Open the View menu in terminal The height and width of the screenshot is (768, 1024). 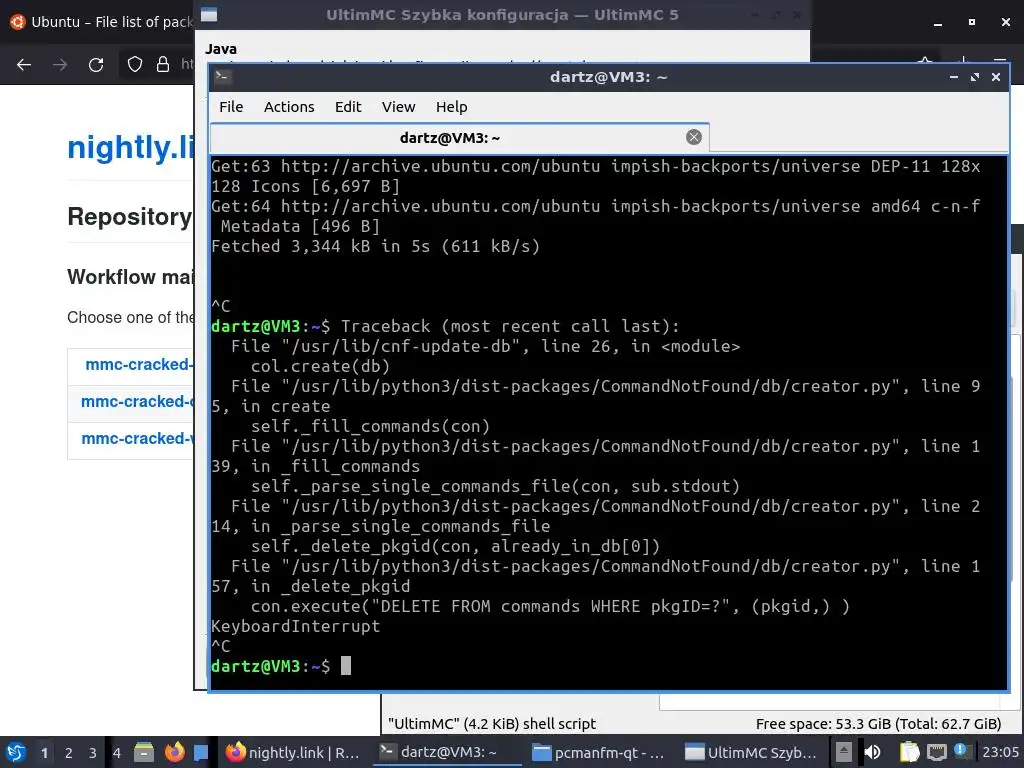(x=398, y=106)
